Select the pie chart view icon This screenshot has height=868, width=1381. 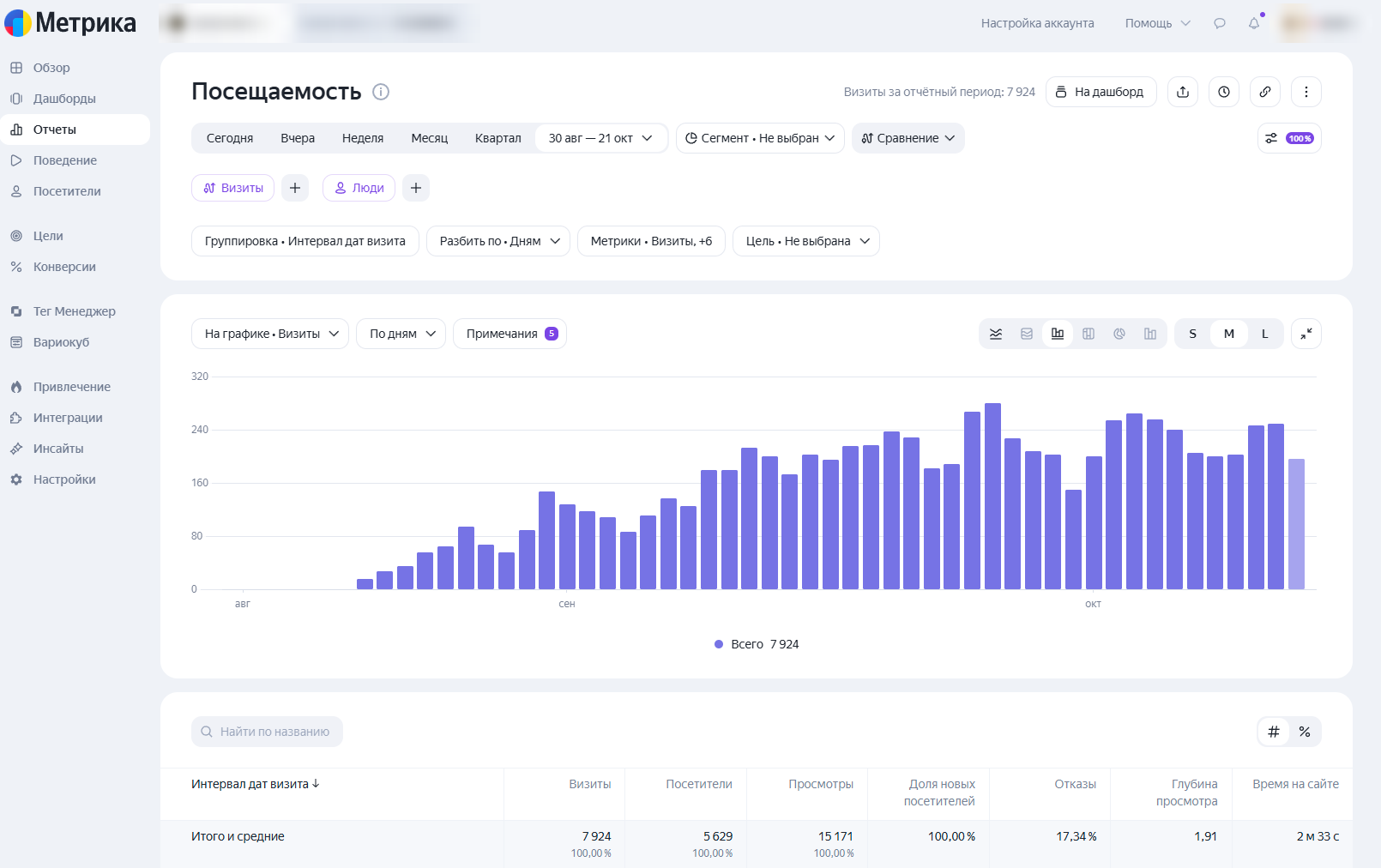(1119, 334)
